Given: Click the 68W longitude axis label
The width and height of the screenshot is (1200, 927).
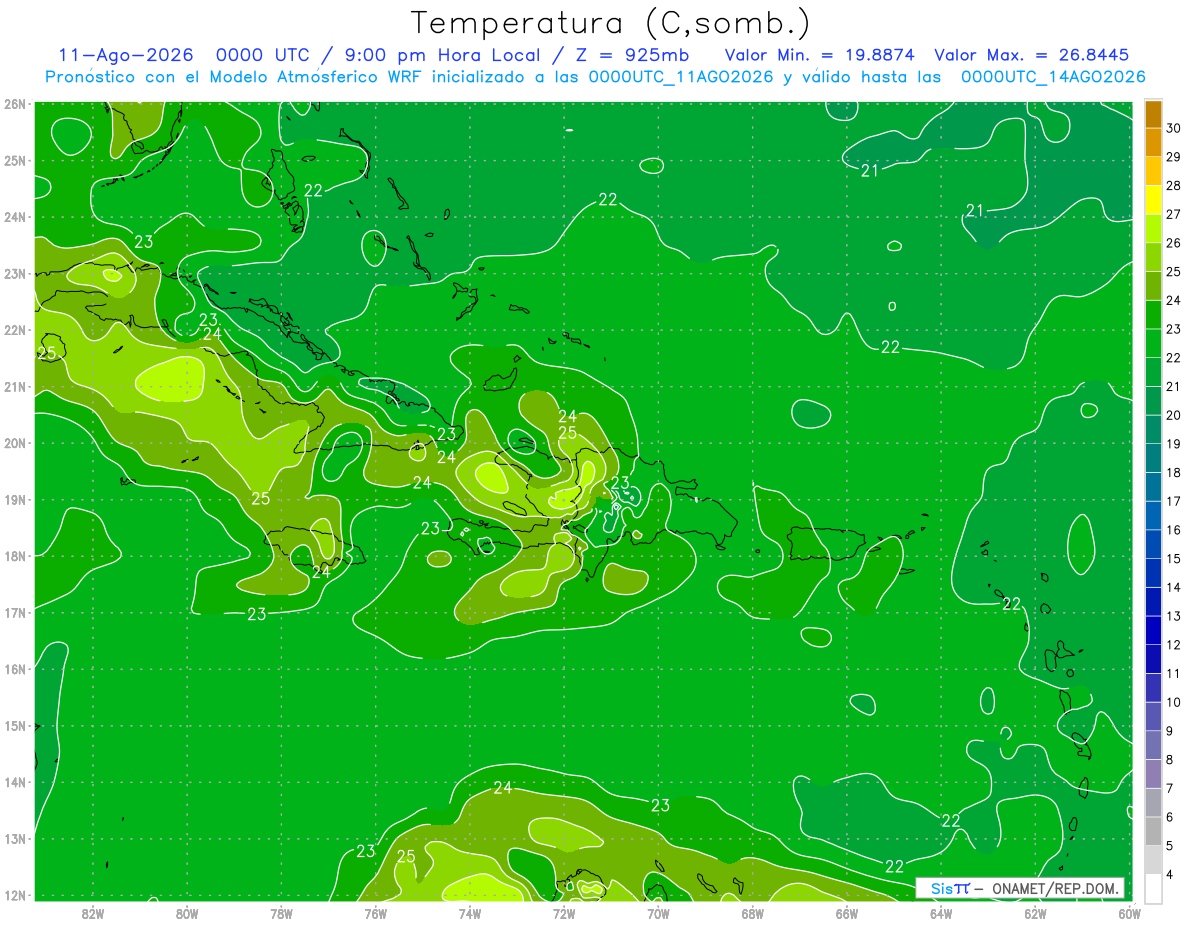Looking at the screenshot, I should (752, 913).
